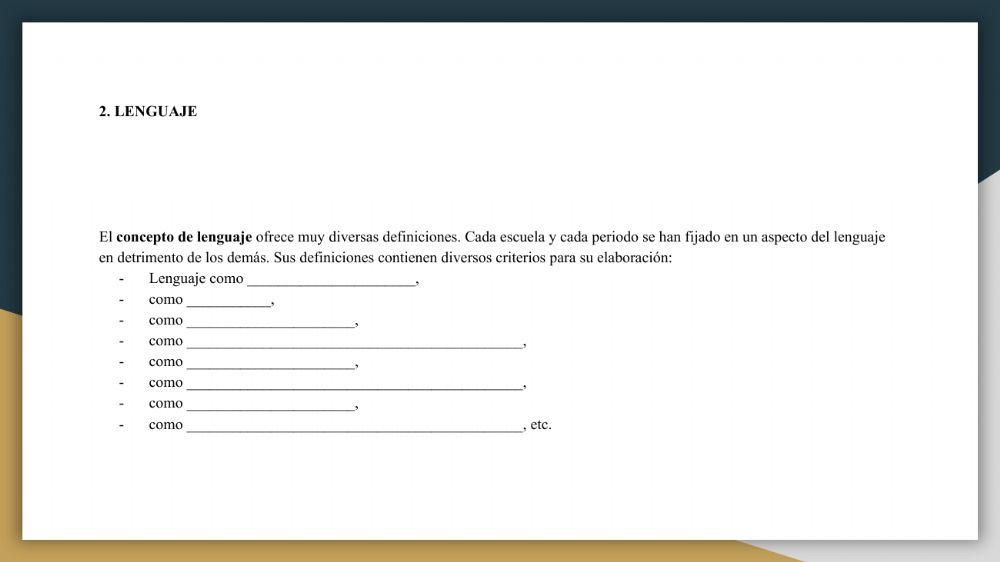Select the blank in the third list row
Screen dimensions: 1000x562
(x=270, y=321)
